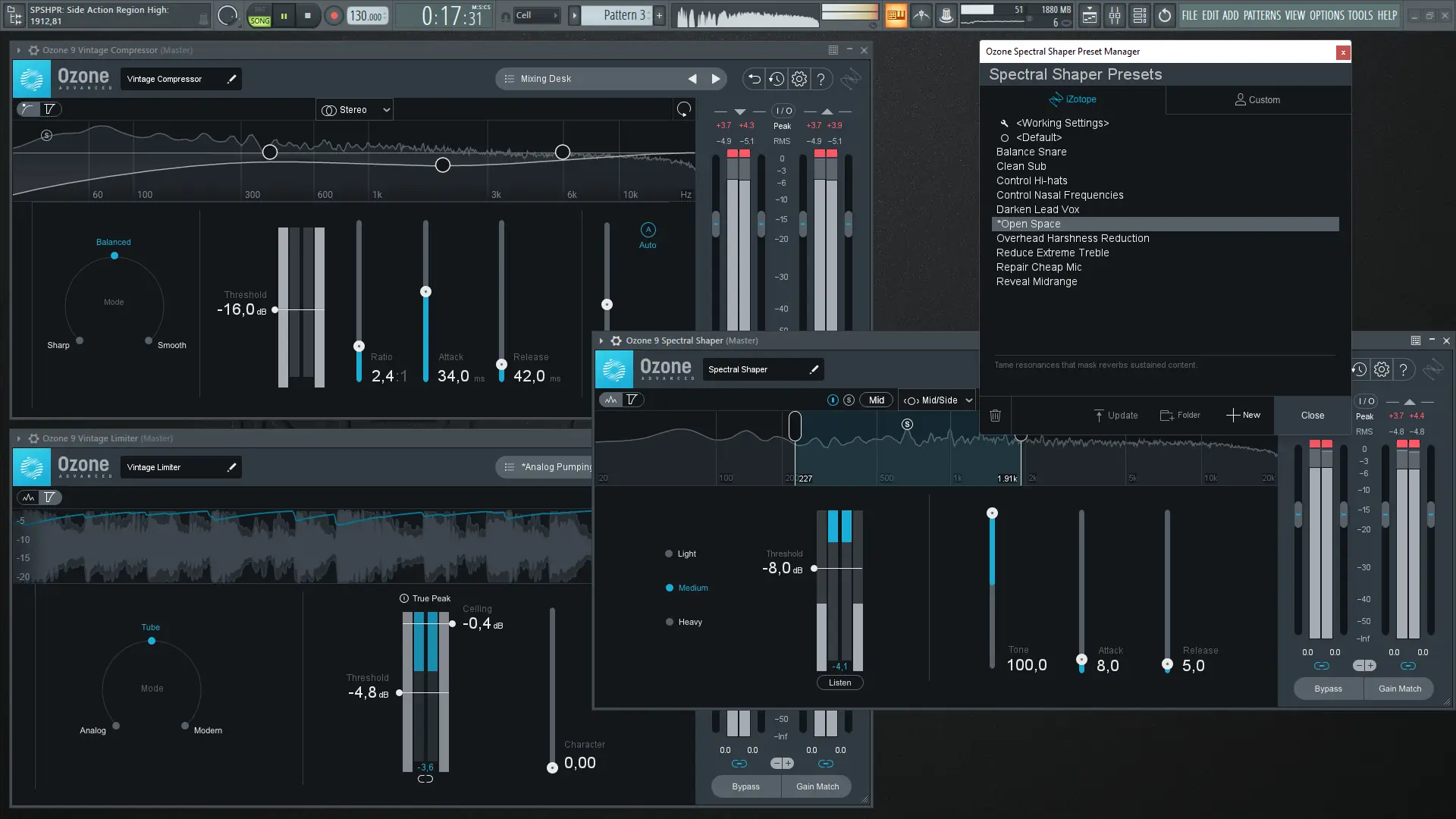Open Vintage Compressor history icon
Viewport: 1456px width, 819px height.
pos(776,79)
